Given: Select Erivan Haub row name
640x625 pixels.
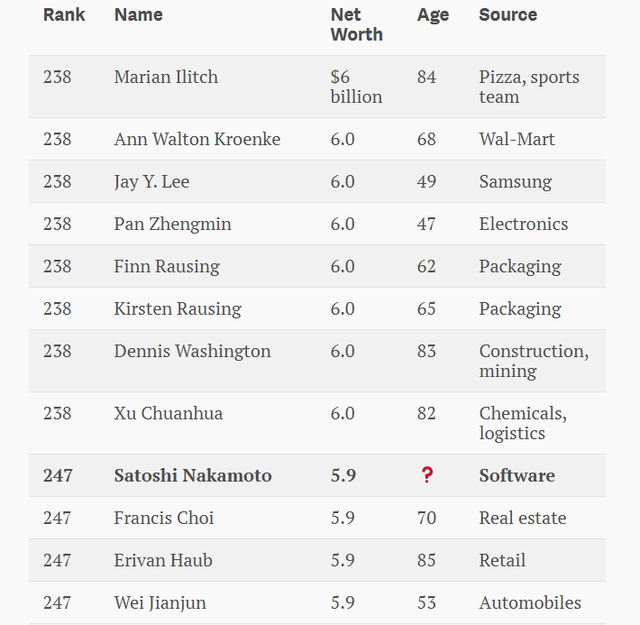Looking at the screenshot, I should 163,560.
